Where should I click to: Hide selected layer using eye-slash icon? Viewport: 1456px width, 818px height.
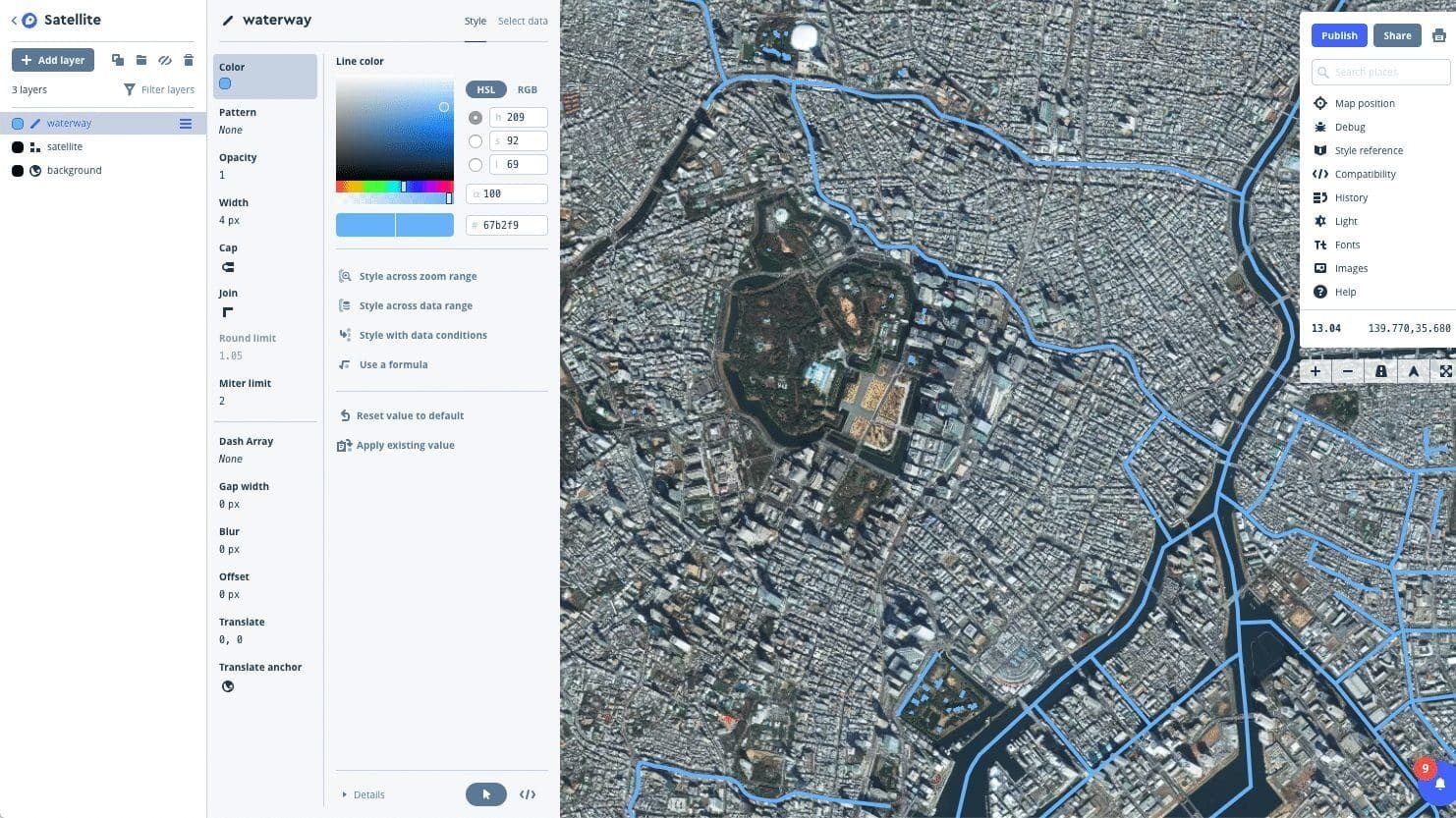165,60
